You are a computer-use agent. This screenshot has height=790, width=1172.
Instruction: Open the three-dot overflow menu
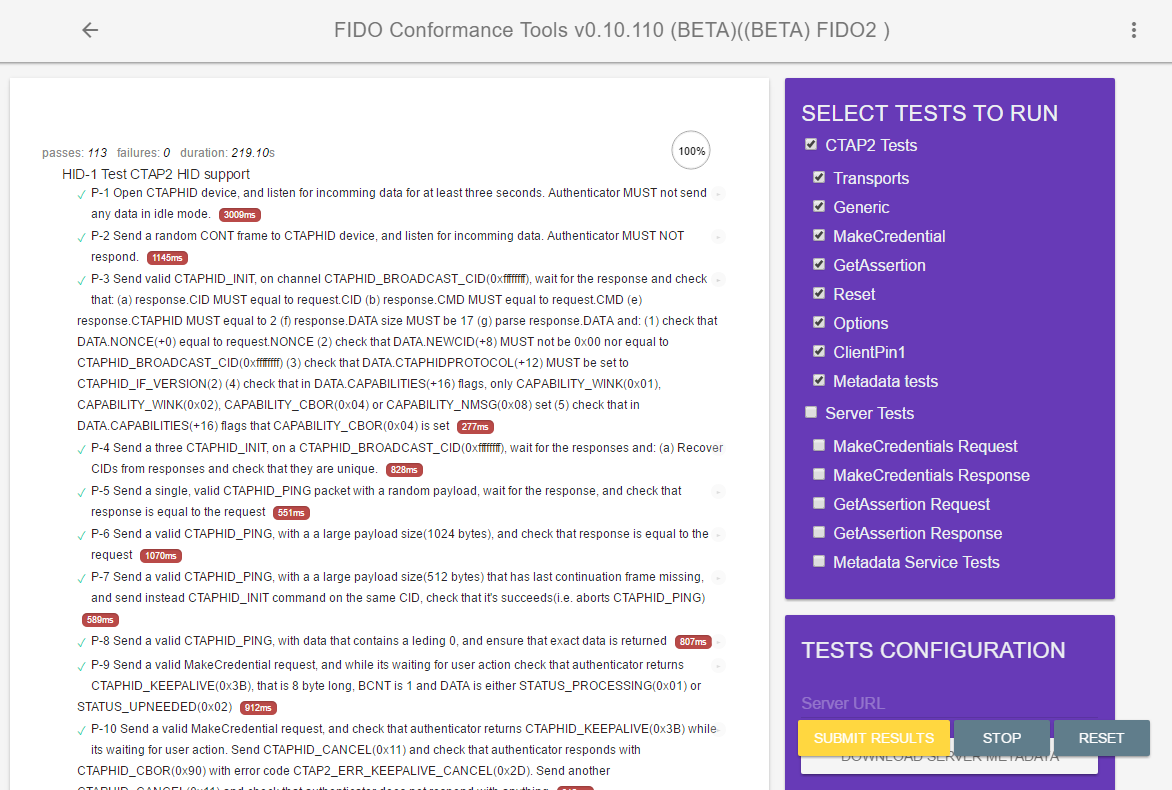1133,30
